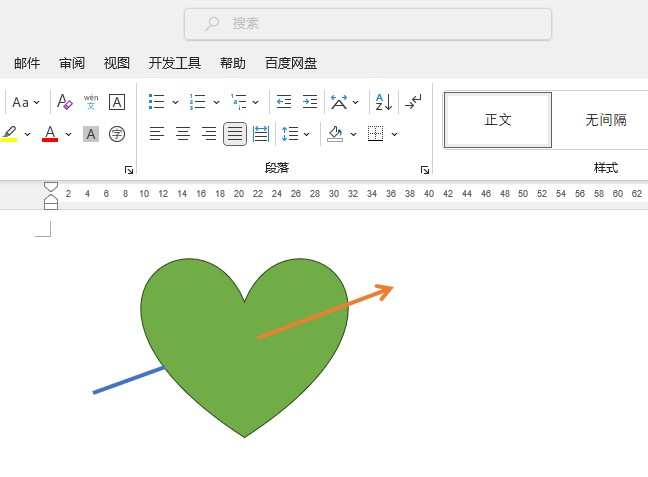Apply distributed alignment
This screenshot has width=648, height=477.
(261, 134)
